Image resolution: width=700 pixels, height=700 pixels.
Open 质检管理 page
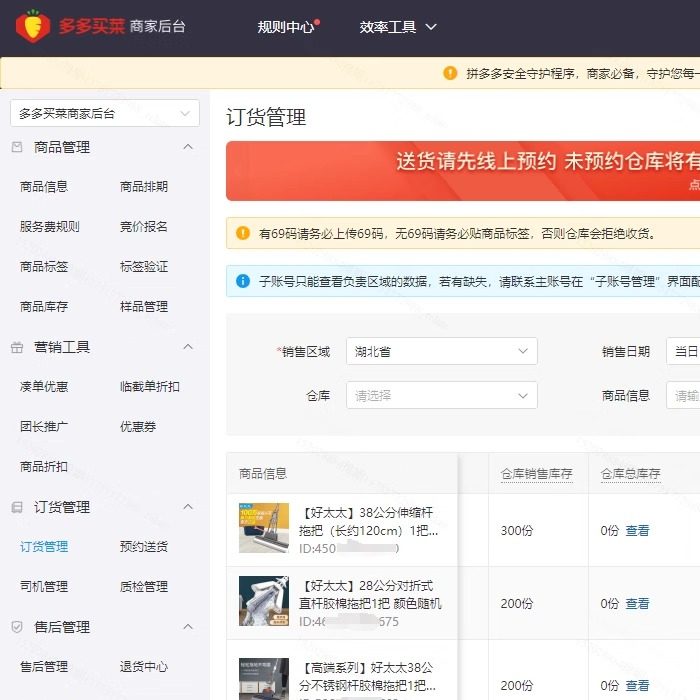(144, 587)
